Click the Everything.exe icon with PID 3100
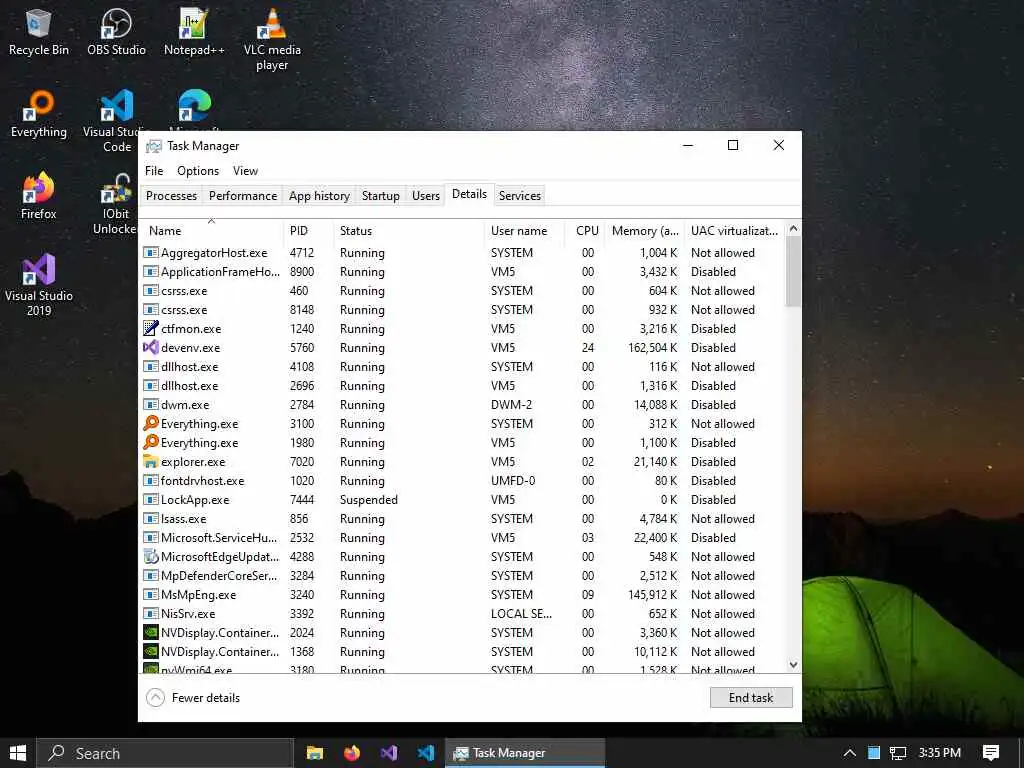This screenshot has height=768, width=1024. pos(151,423)
